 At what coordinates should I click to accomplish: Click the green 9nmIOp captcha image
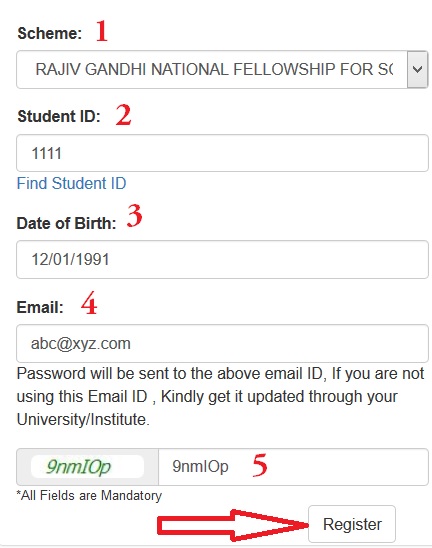pyautogui.click(x=87, y=467)
